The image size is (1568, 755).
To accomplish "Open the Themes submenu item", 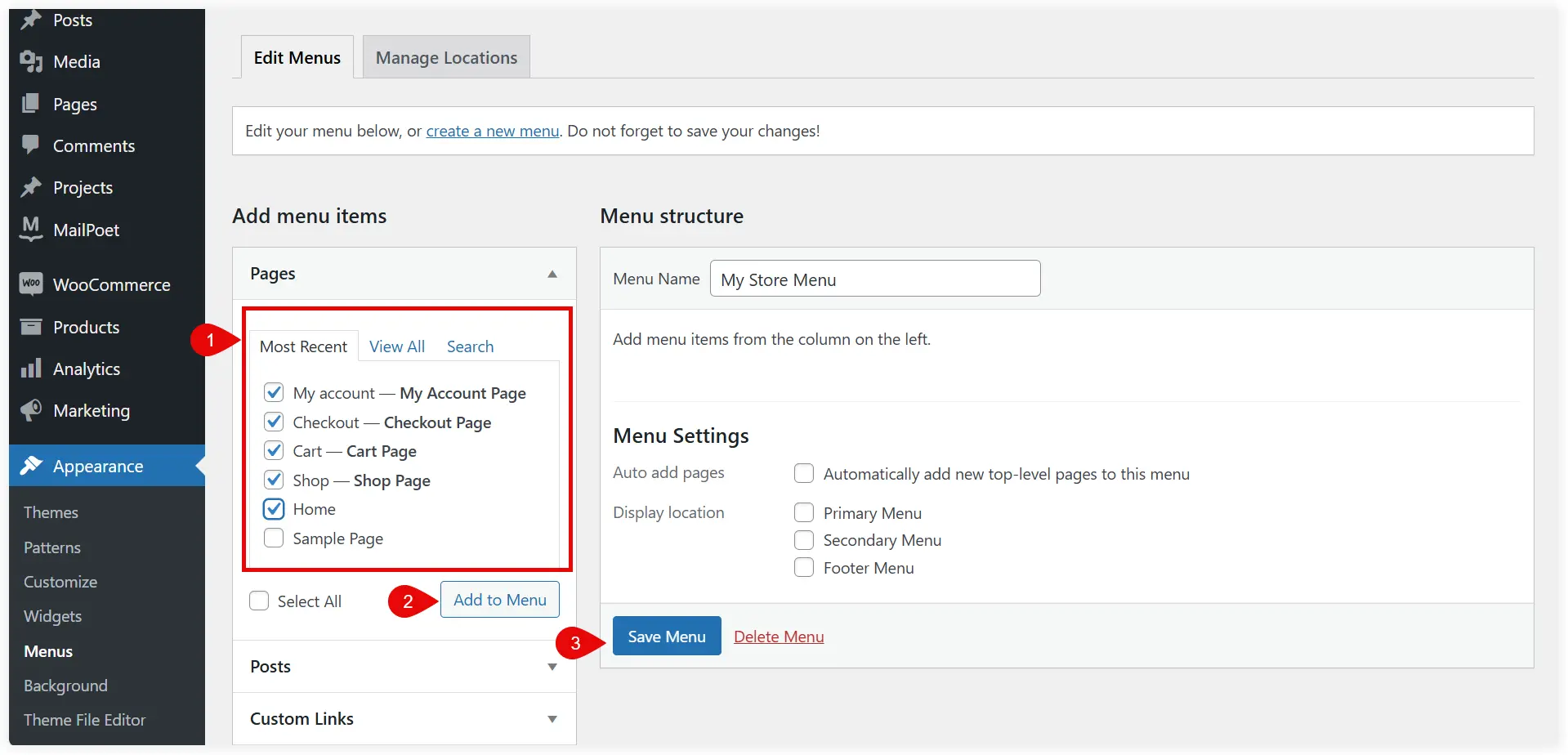I will (x=51, y=512).
